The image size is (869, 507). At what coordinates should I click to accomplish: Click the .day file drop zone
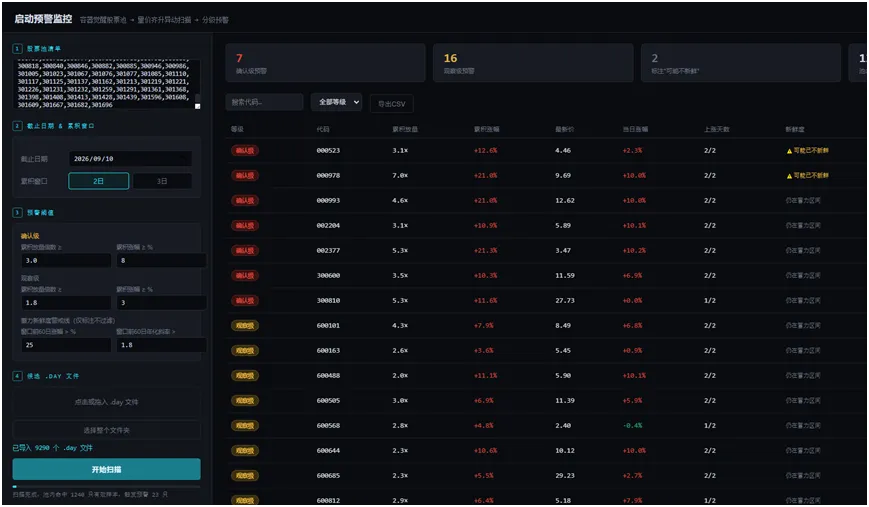point(106,402)
